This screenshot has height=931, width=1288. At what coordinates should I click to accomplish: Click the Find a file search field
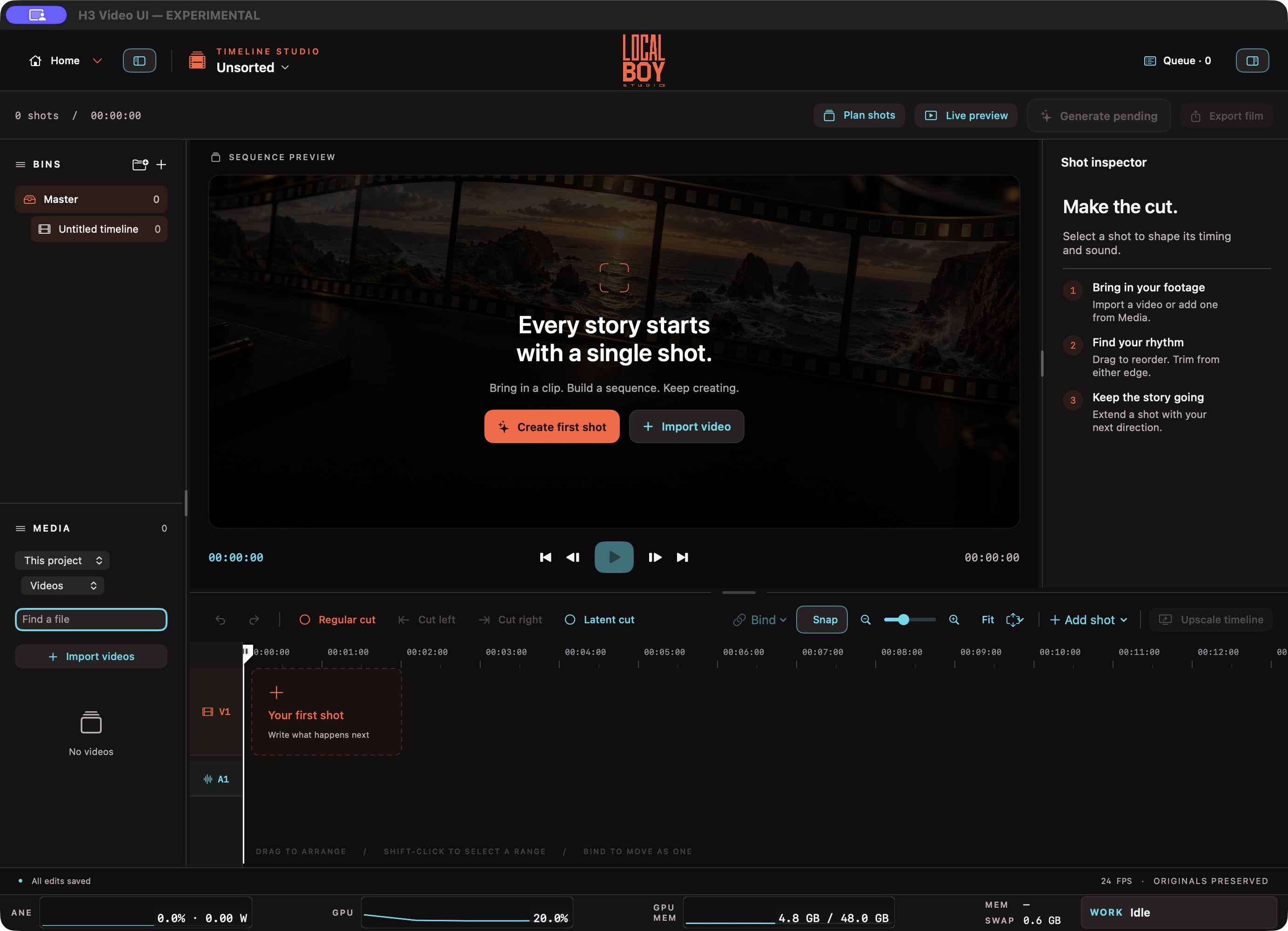pos(91,620)
